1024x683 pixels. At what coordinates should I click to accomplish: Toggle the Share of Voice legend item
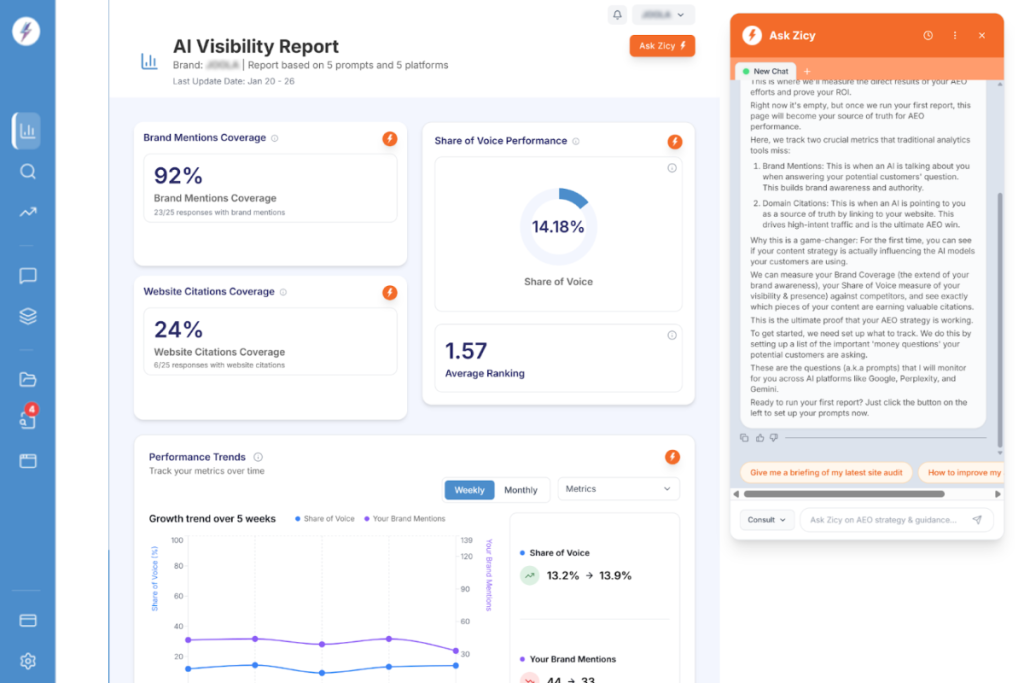(325, 518)
